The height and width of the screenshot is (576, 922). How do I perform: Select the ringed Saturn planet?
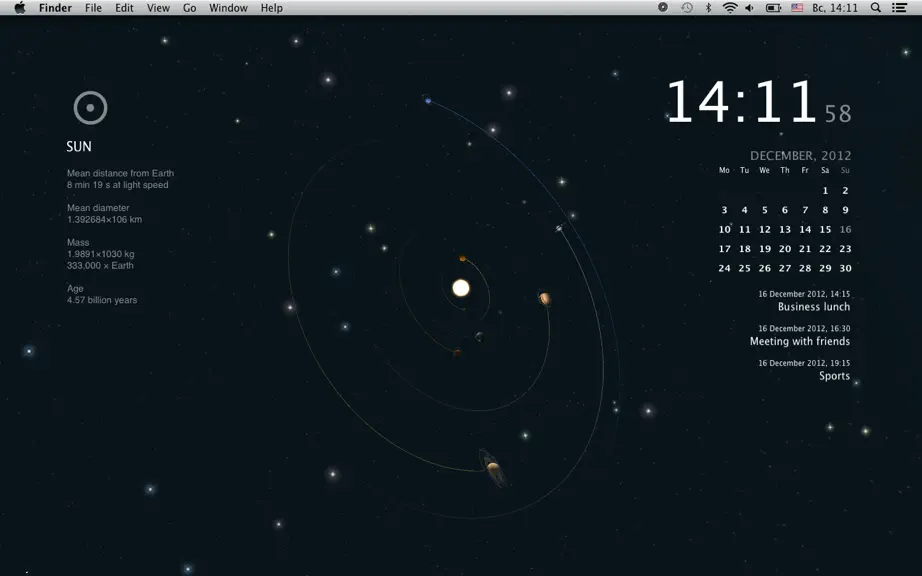(x=493, y=468)
